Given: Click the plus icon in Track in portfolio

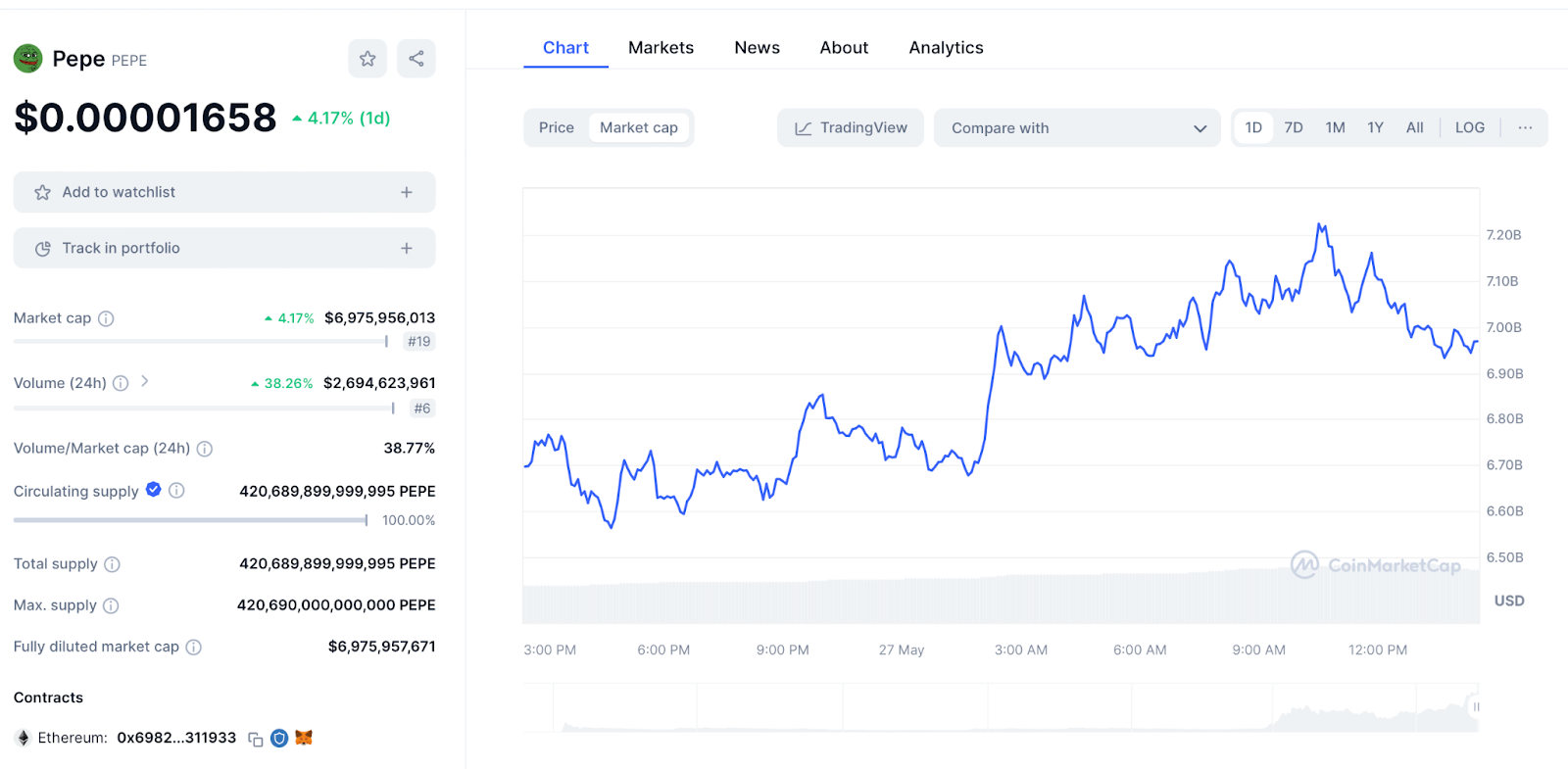Looking at the screenshot, I should [407, 248].
